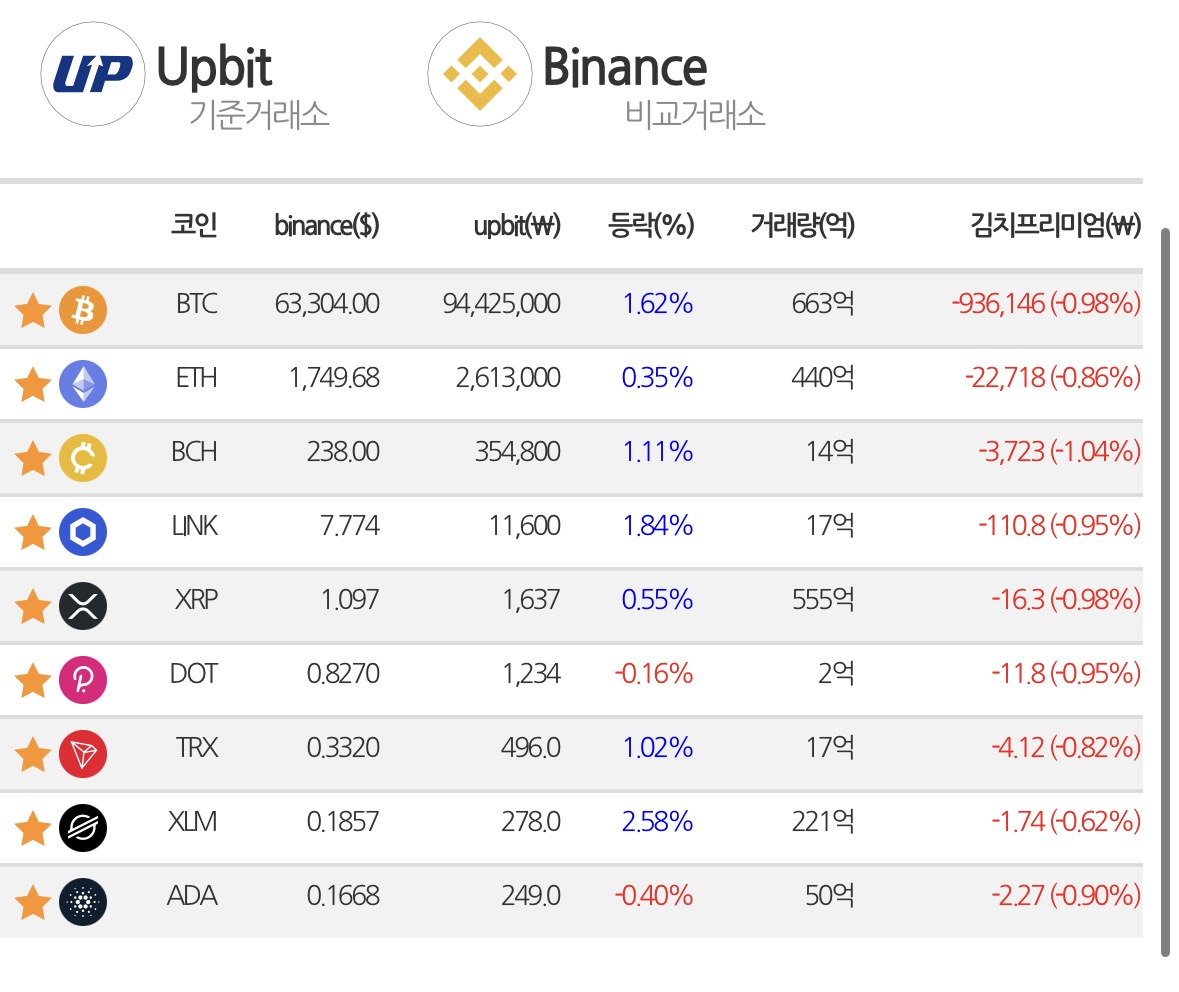Click the Chainlink coin icon
The height and width of the screenshot is (992, 1179).
[x=83, y=532]
